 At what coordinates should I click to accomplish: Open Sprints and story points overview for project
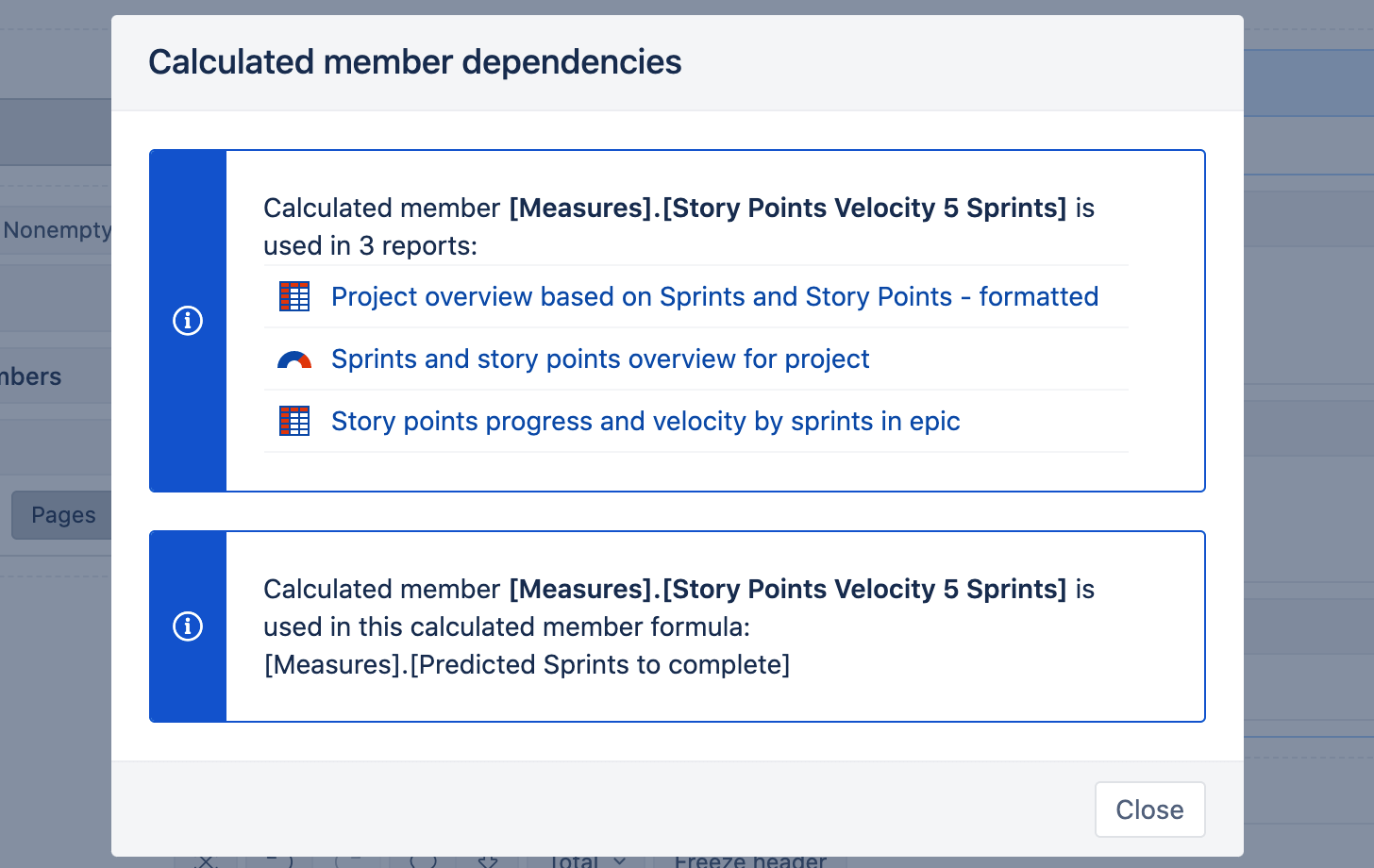[600, 359]
